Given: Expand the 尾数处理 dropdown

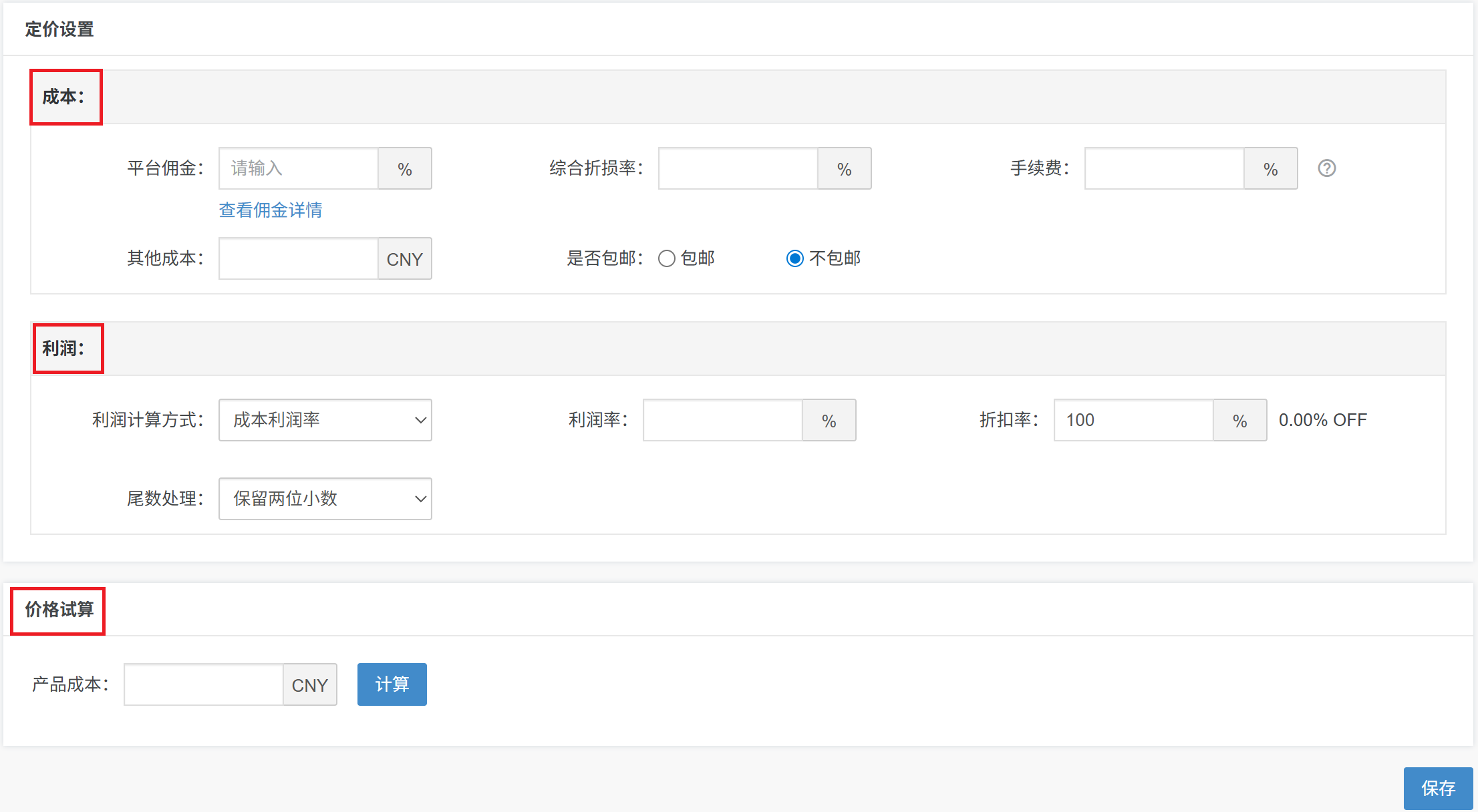Looking at the screenshot, I should tap(325, 499).
